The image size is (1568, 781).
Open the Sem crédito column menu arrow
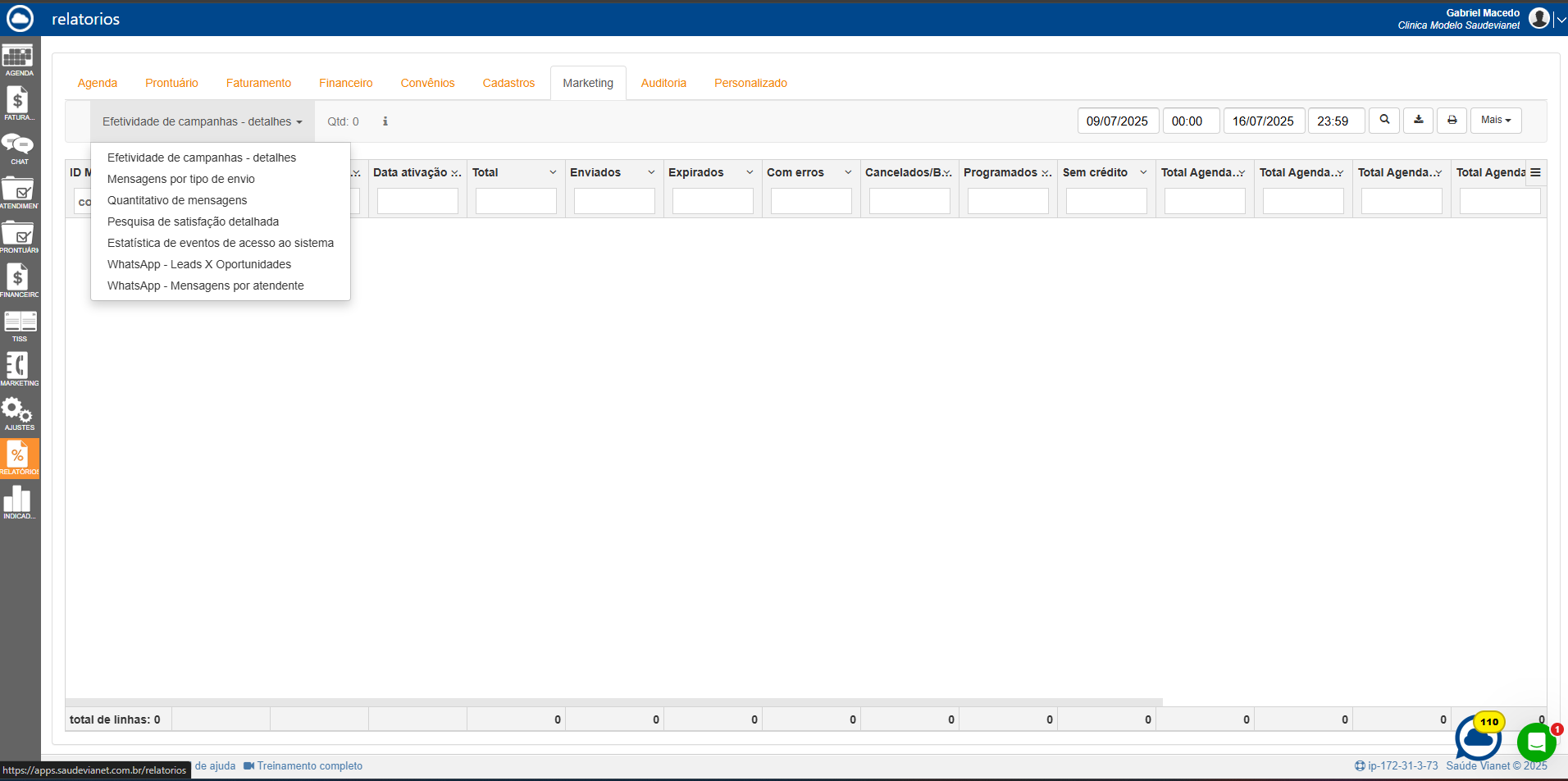click(1143, 172)
